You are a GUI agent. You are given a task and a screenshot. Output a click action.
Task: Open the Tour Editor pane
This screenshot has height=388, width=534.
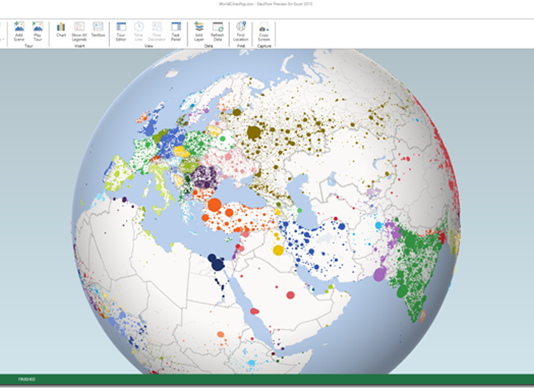coord(121,31)
